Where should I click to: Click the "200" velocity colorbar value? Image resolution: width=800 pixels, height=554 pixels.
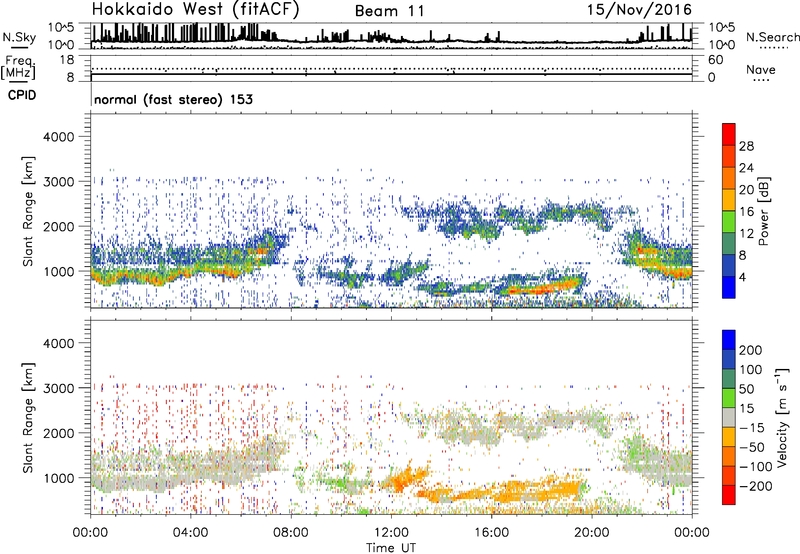pos(751,350)
